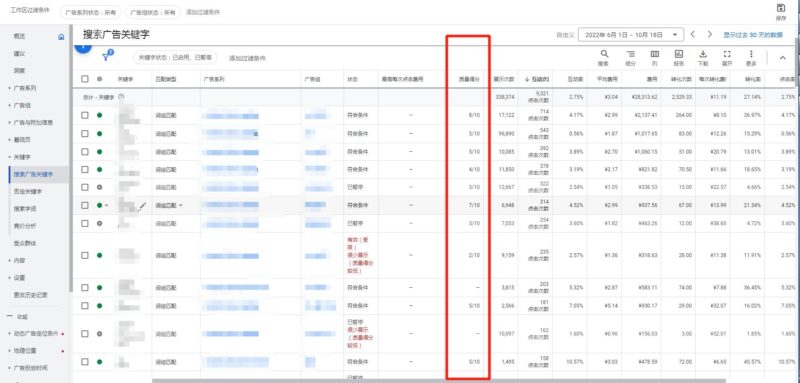Click the 展开 fullscreen icon

(727, 54)
